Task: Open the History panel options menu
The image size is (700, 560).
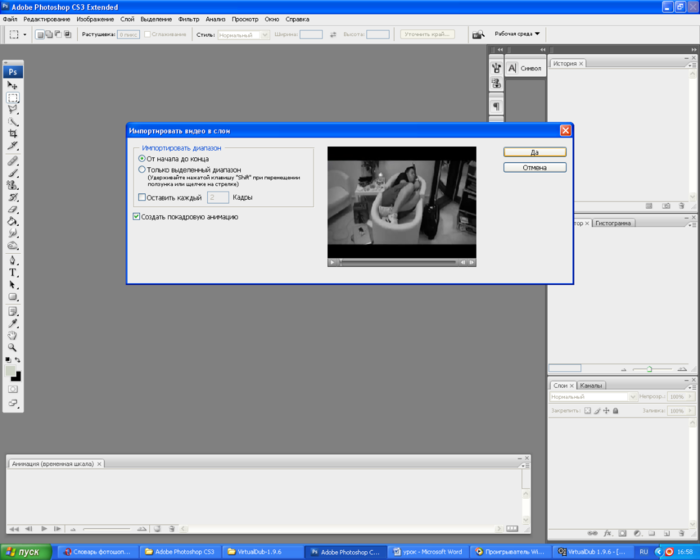Action: (x=692, y=65)
